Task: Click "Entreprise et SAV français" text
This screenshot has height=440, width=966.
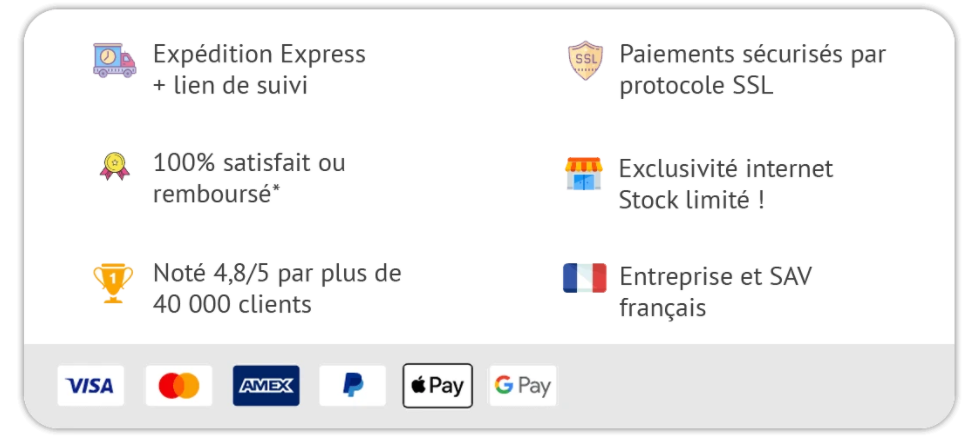Action: [x=715, y=292]
